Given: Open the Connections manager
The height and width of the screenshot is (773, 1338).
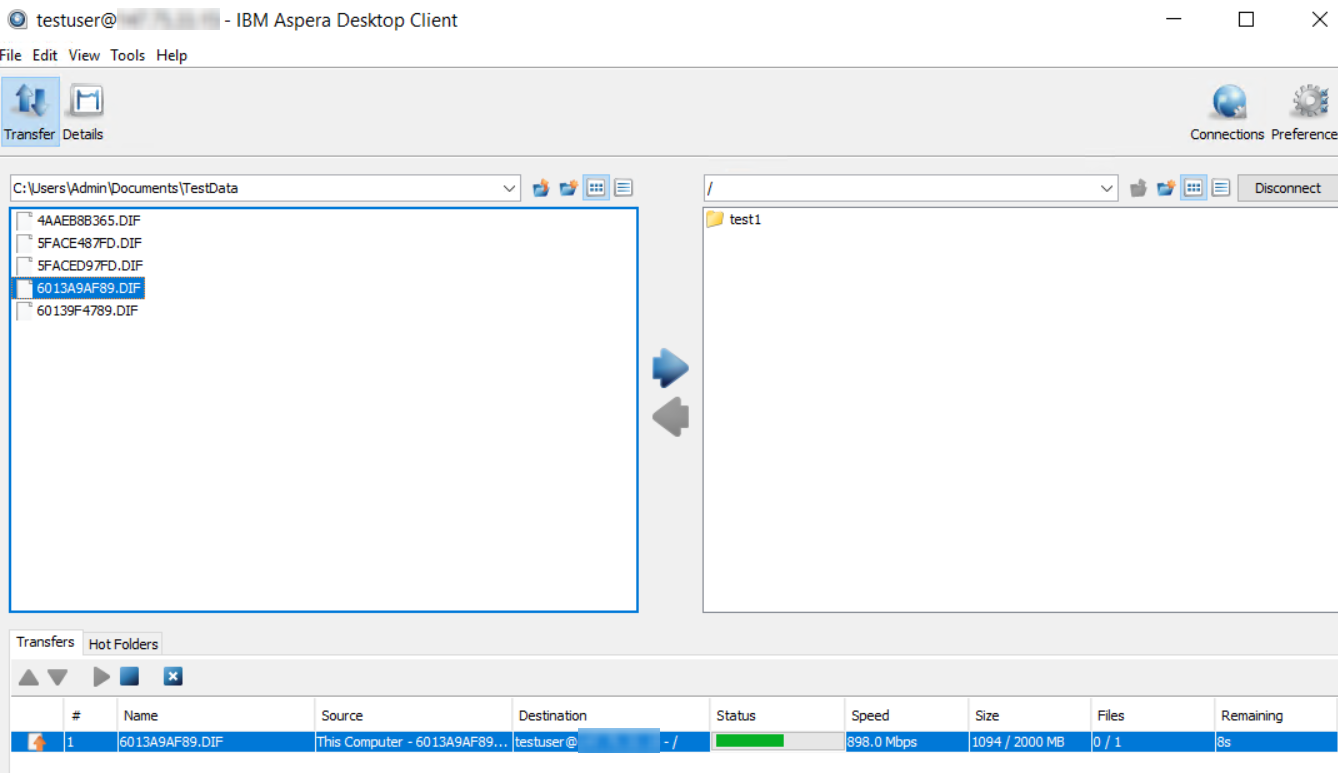Looking at the screenshot, I should pos(1227,112).
